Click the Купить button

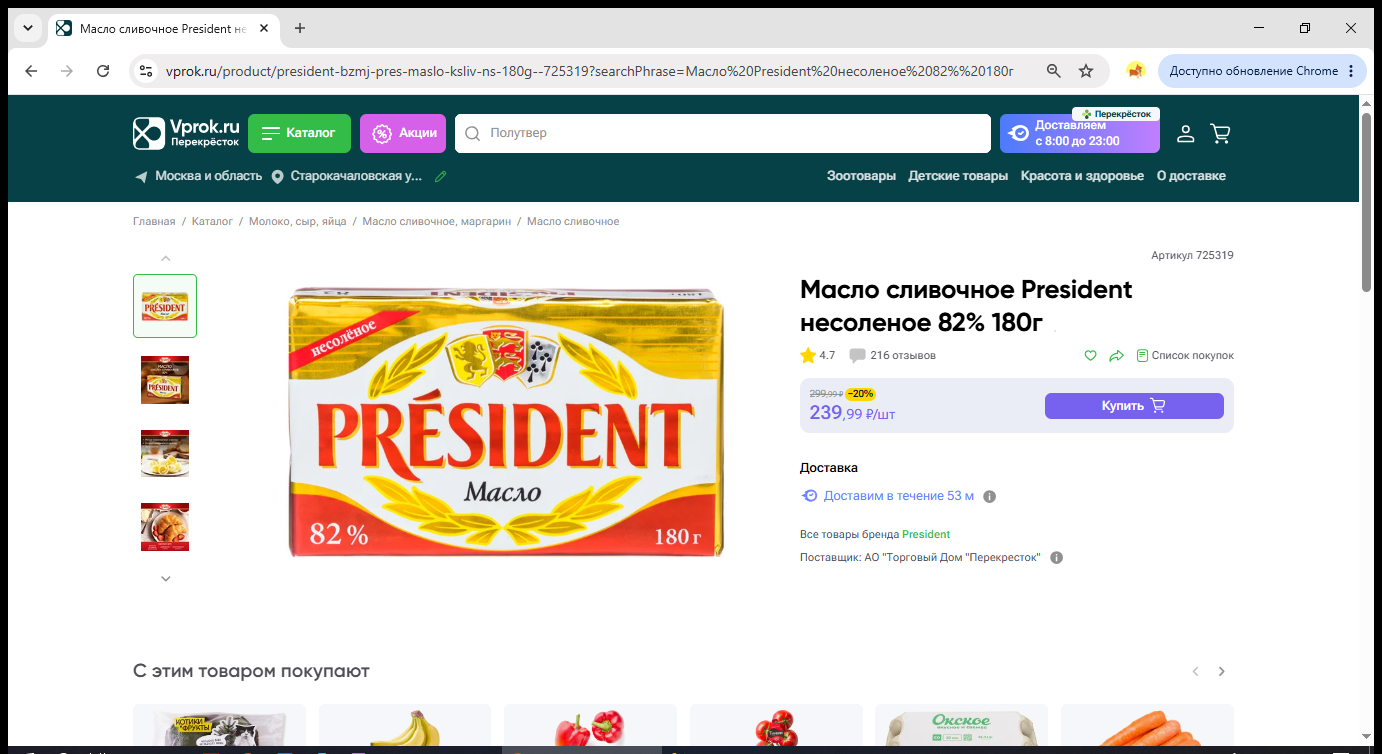[x=1134, y=406]
